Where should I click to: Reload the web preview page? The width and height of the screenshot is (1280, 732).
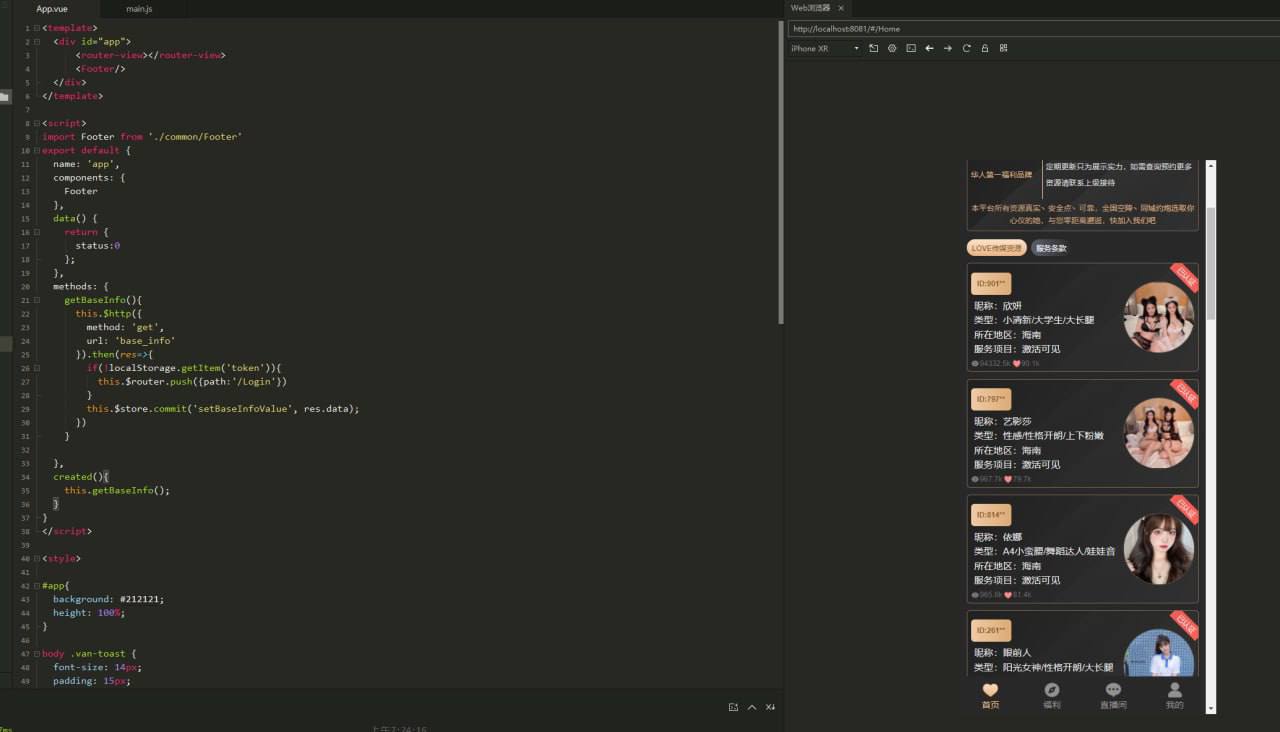(x=966, y=48)
